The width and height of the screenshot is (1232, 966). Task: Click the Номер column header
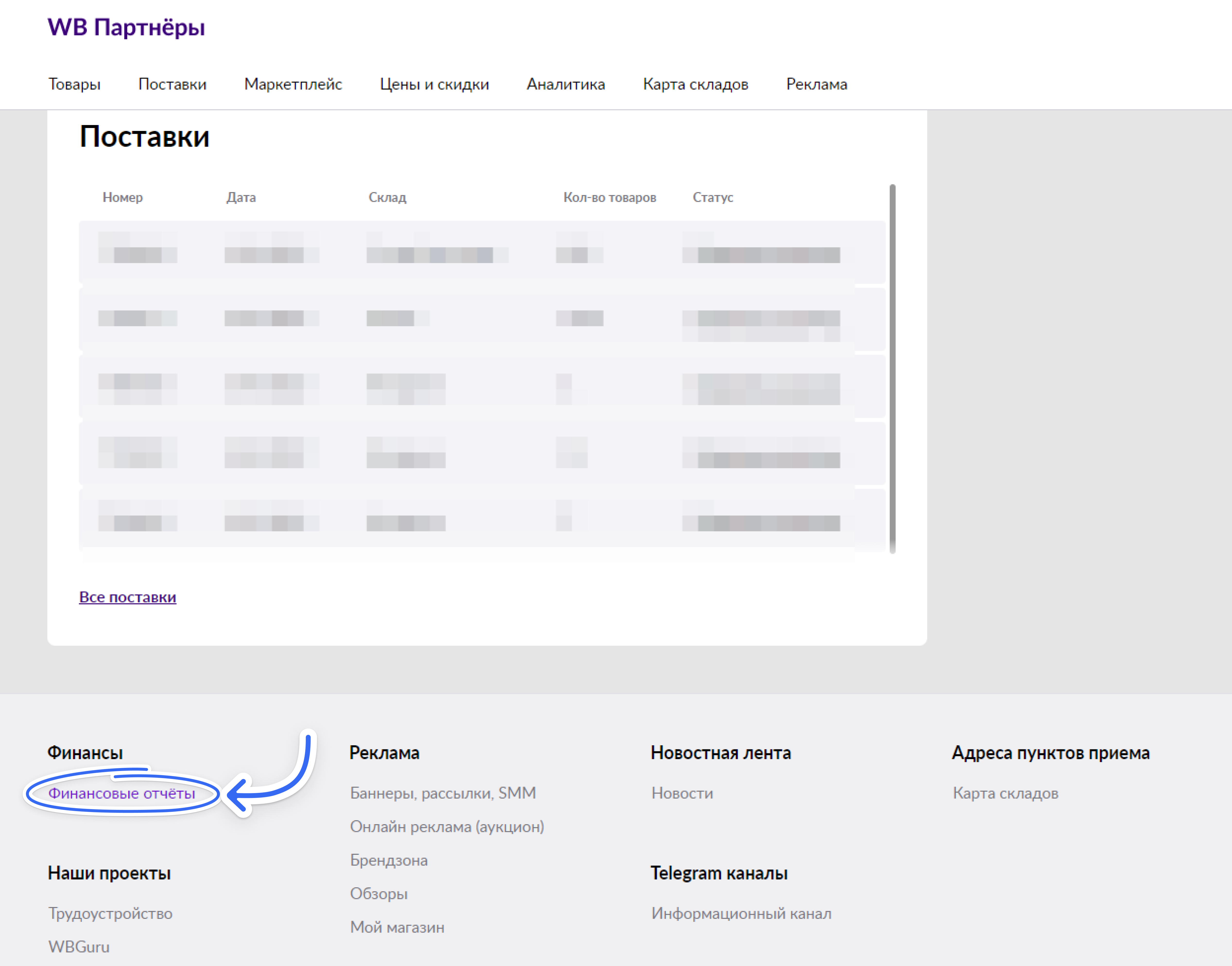pos(123,197)
